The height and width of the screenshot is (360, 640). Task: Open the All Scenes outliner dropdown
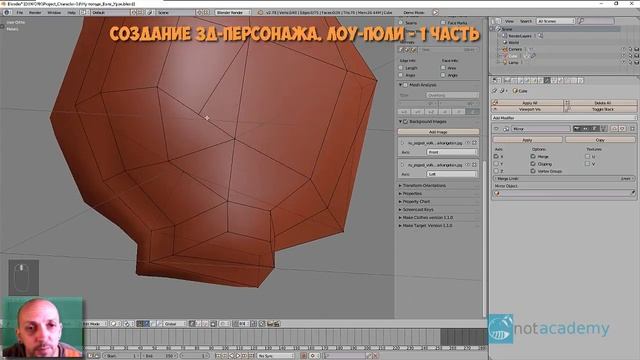coord(556,21)
